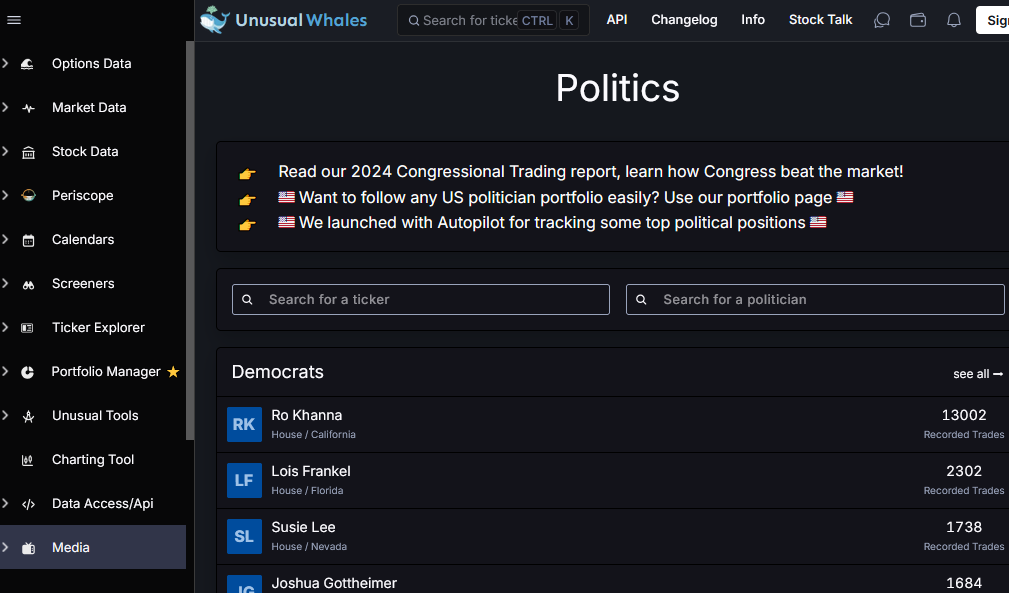Click the LF avatar for Lois Frankel
Image resolution: width=1009 pixels, height=593 pixels.
[x=245, y=480]
